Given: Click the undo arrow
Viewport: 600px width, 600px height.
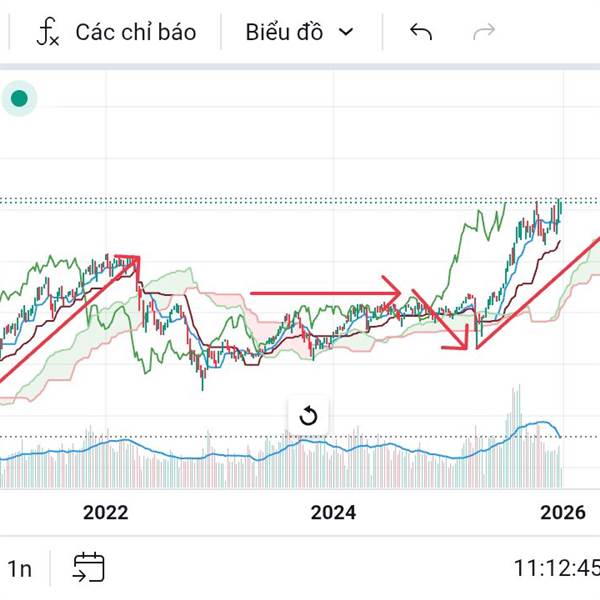Looking at the screenshot, I should coord(421,32).
